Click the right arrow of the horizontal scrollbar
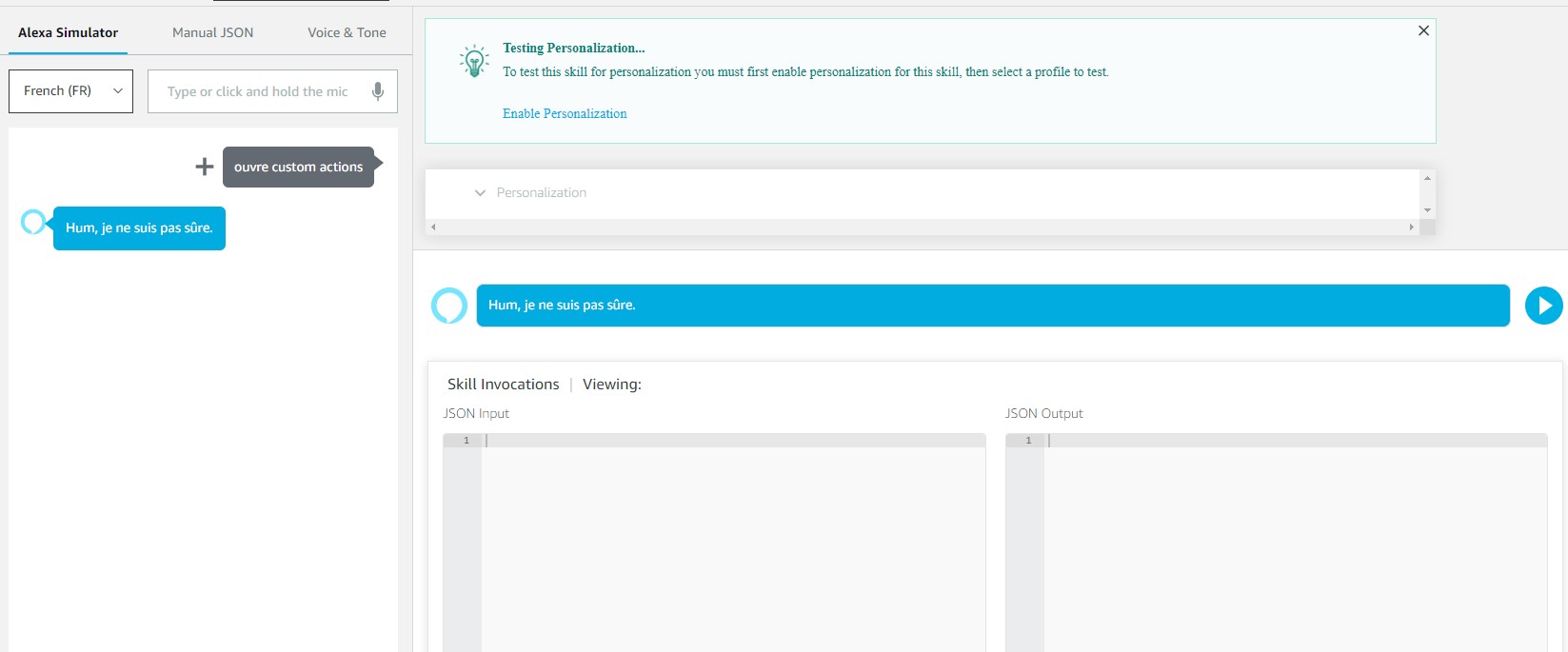Image resolution: width=1568 pixels, height=652 pixels. [1411, 227]
